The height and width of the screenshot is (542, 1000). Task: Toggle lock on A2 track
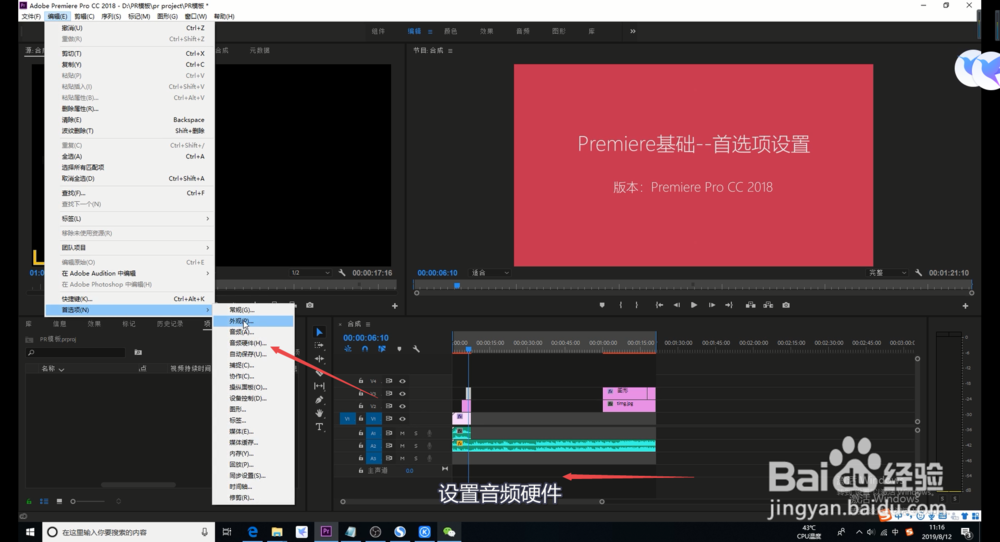[x=361, y=446]
